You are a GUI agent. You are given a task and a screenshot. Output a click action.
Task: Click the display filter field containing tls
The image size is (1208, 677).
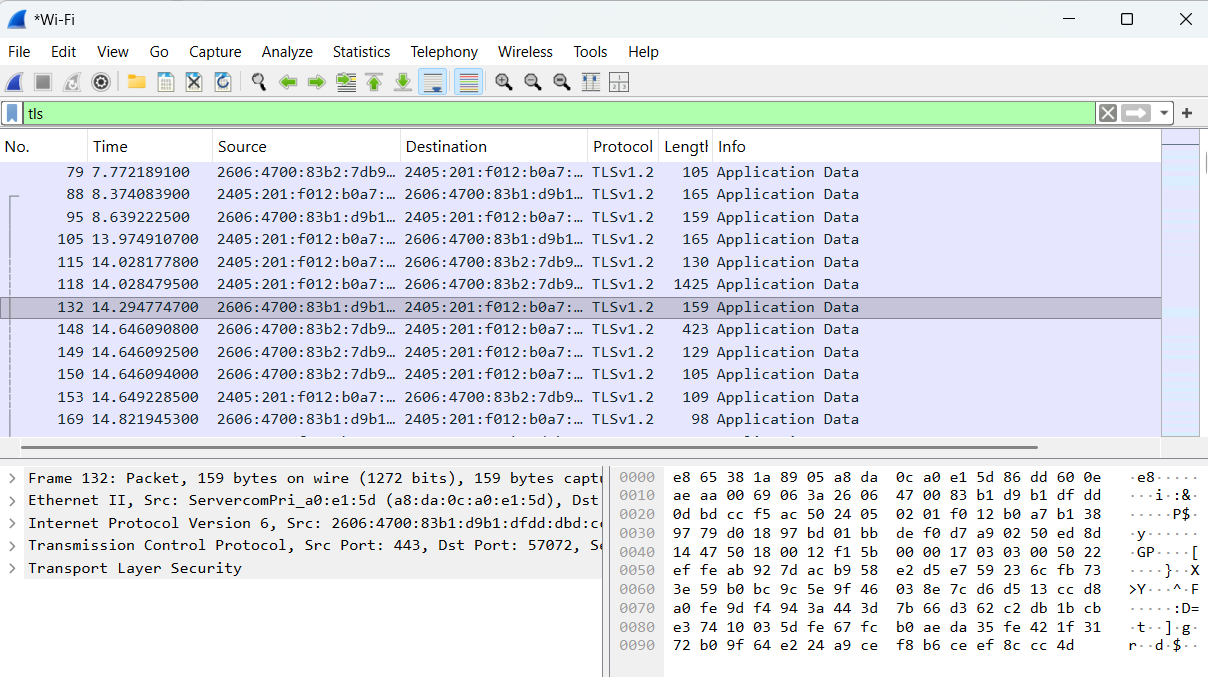coord(559,113)
